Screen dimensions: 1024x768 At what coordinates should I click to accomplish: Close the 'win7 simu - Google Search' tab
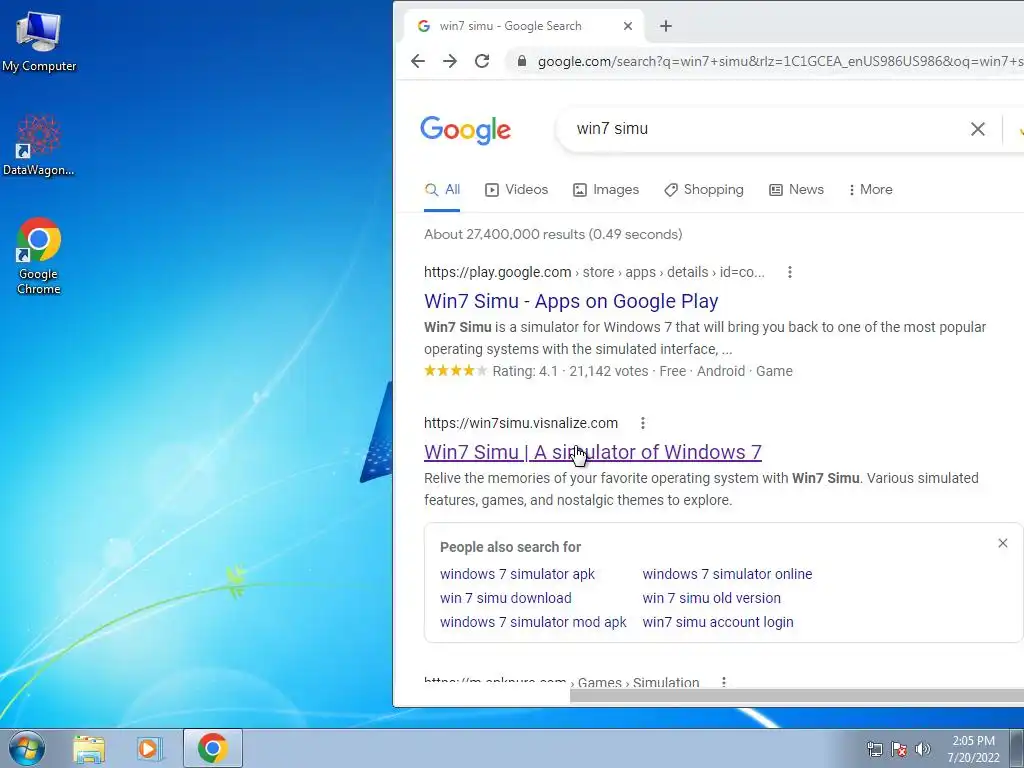pos(628,26)
